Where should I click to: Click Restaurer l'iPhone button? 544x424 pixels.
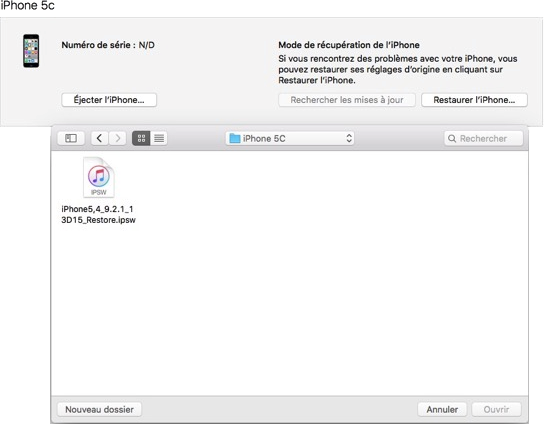pyautogui.click(x=474, y=100)
